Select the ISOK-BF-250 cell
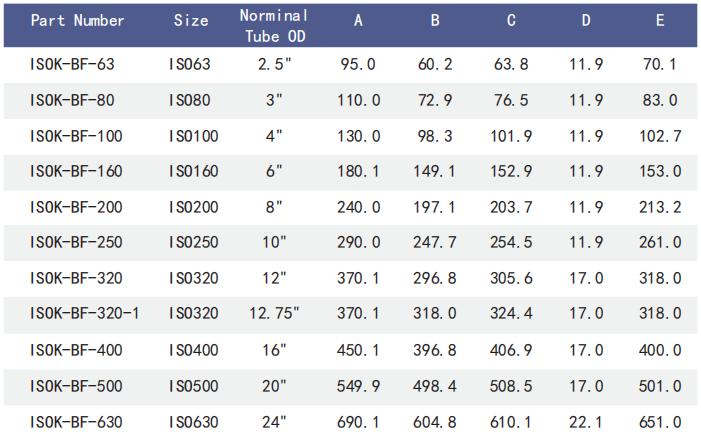 [x=76, y=243]
